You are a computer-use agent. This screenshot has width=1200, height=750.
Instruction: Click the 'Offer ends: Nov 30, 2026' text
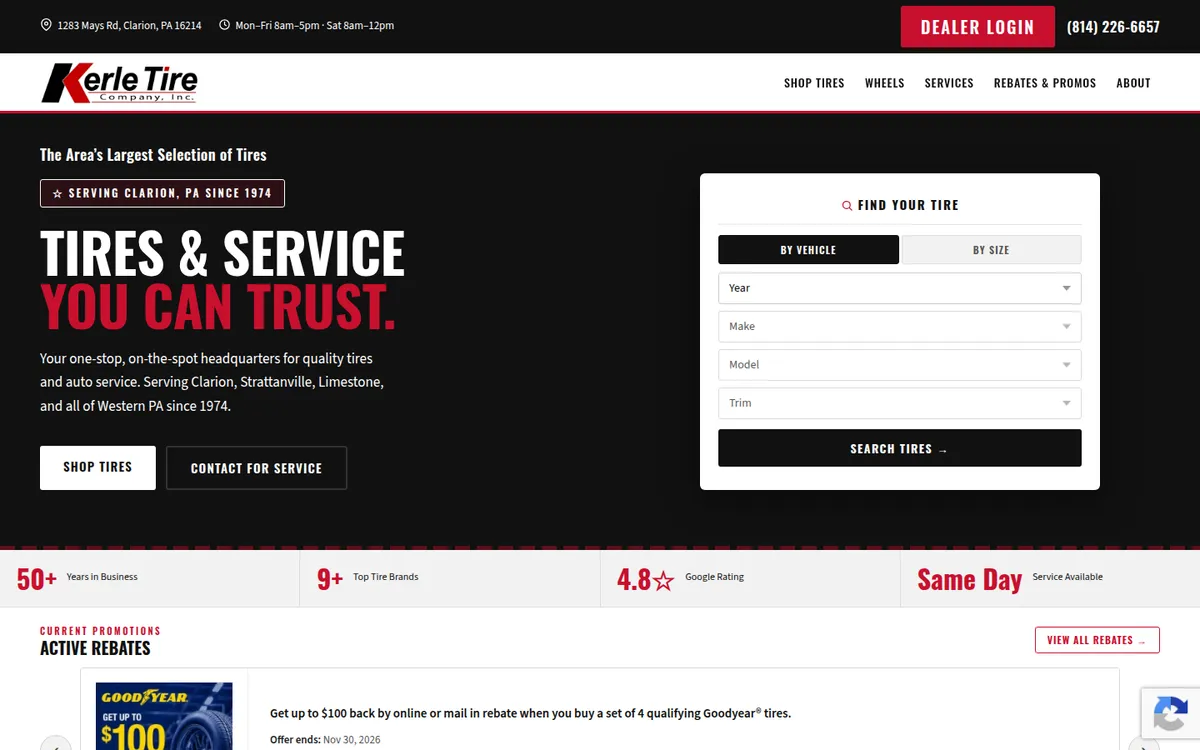click(325, 740)
